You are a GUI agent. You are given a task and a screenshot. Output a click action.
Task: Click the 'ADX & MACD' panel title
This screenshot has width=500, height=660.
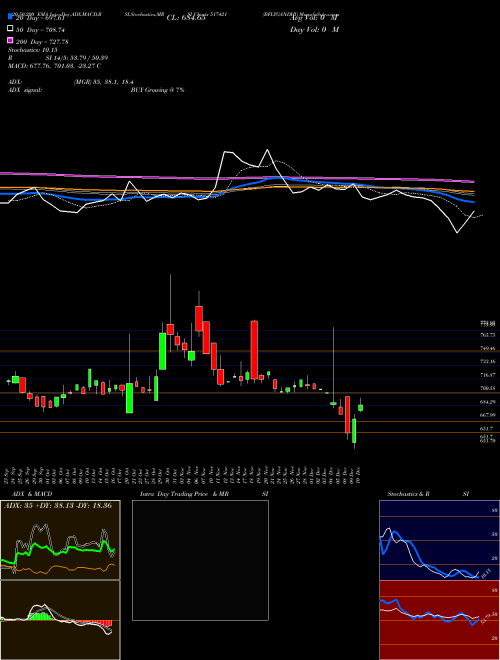coord(32,494)
